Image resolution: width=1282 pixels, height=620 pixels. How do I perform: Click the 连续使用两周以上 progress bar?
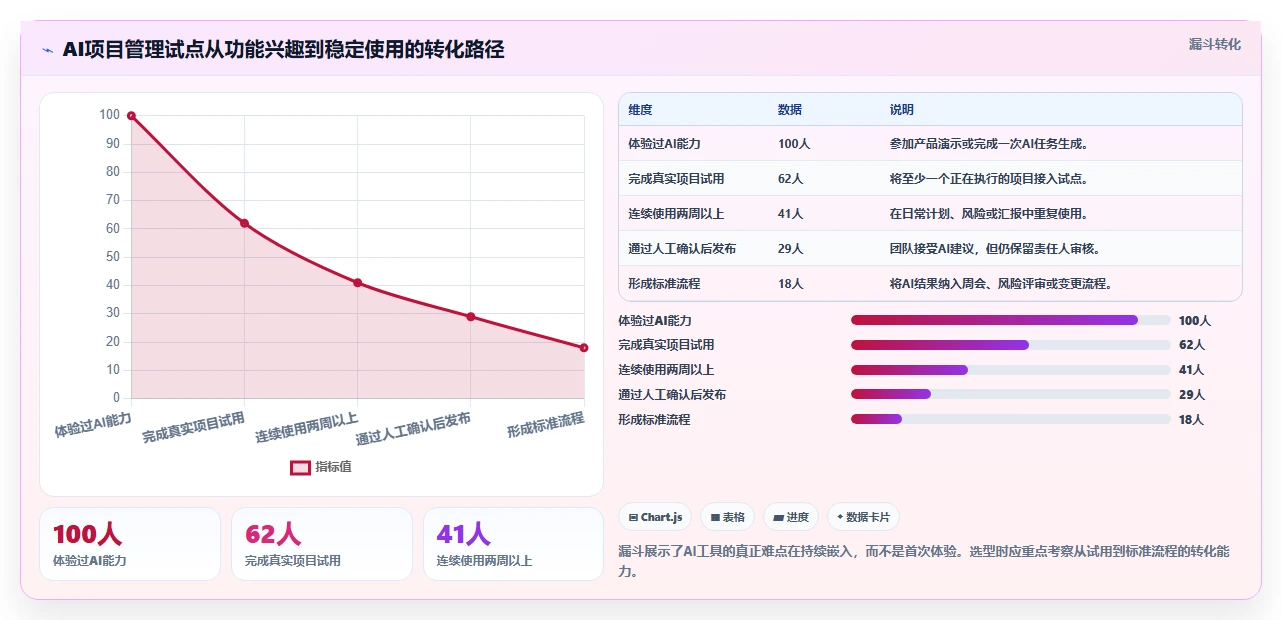1010,370
